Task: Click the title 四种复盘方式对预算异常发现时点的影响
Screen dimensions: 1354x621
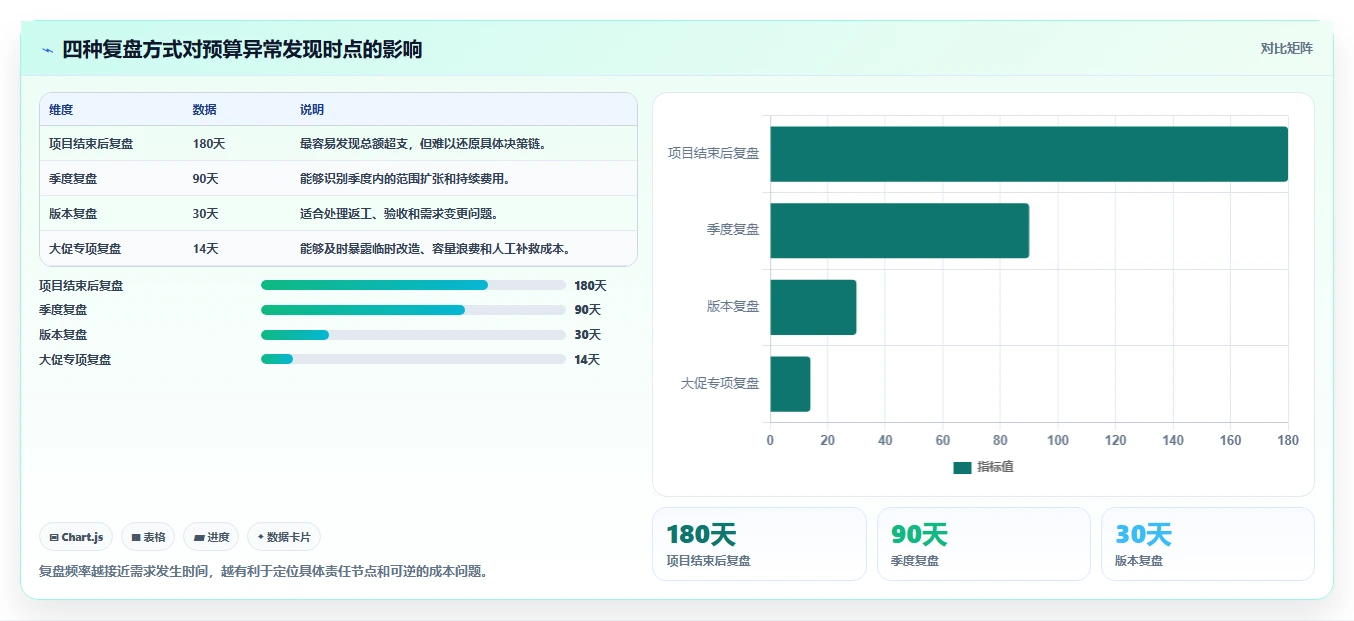Action: tap(242, 50)
